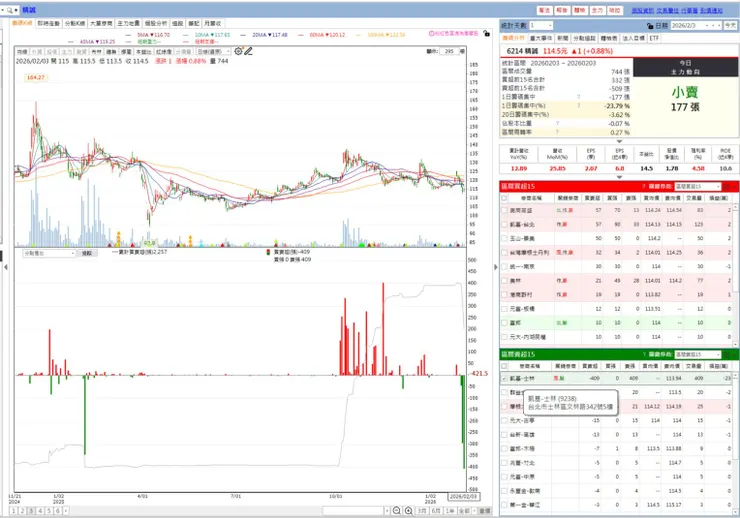Click help icon beside 區間周轉率

[557, 133]
